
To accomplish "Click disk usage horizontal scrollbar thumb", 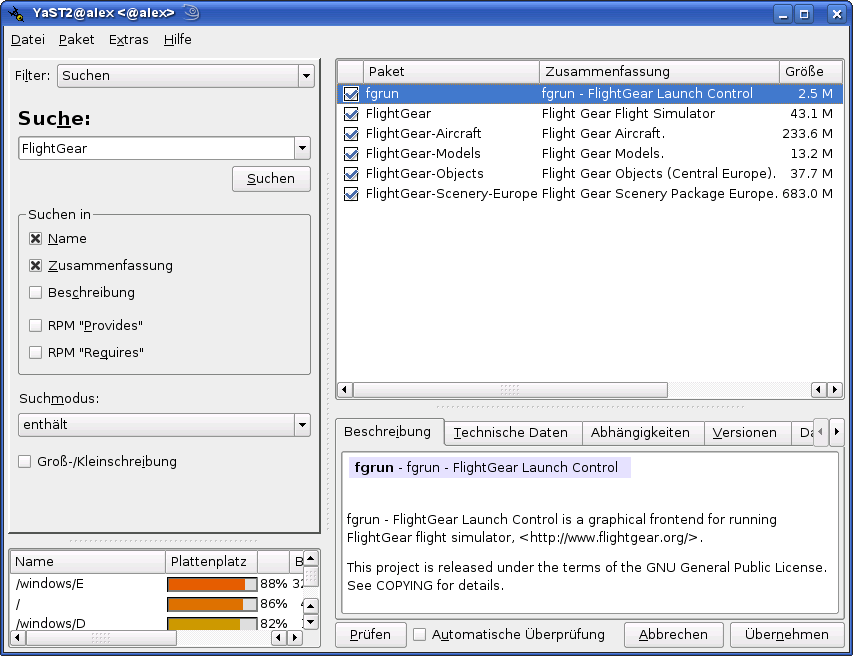I will (x=101, y=638).
